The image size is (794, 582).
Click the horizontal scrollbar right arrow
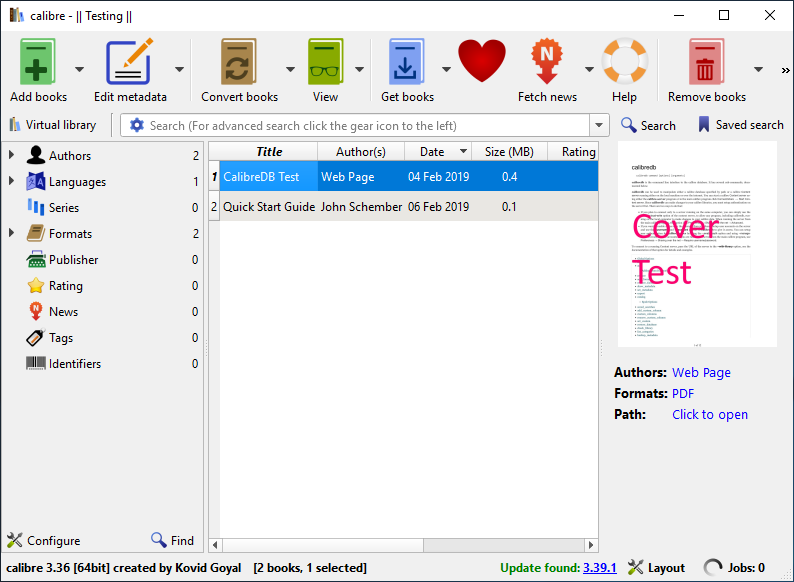590,545
